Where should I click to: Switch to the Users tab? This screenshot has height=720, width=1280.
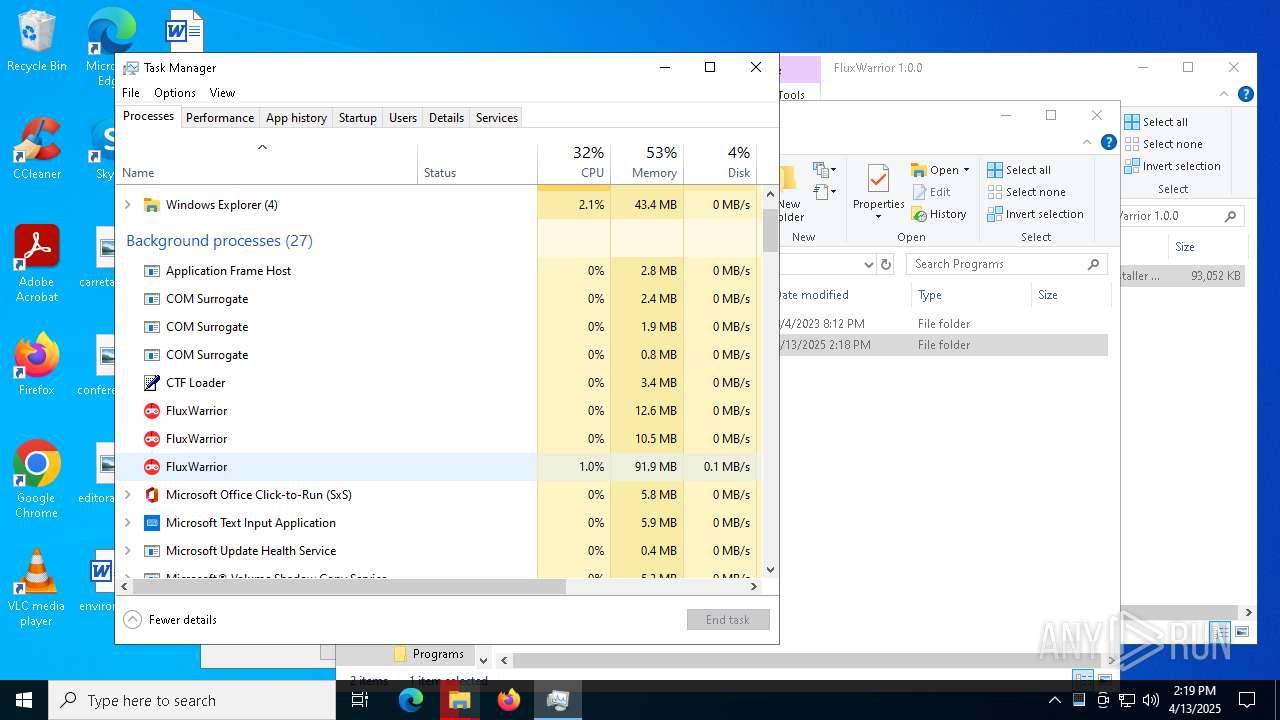point(403,118)
